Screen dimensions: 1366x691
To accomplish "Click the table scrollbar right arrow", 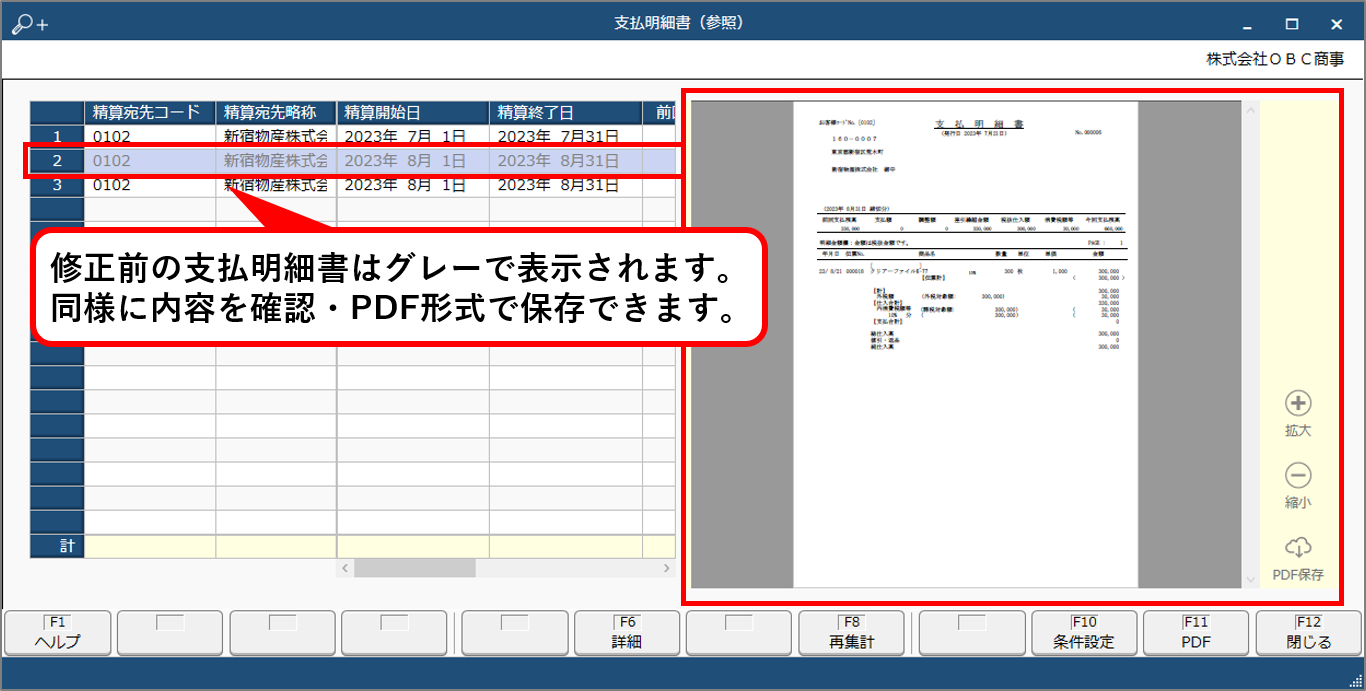I will pos(667,568).
